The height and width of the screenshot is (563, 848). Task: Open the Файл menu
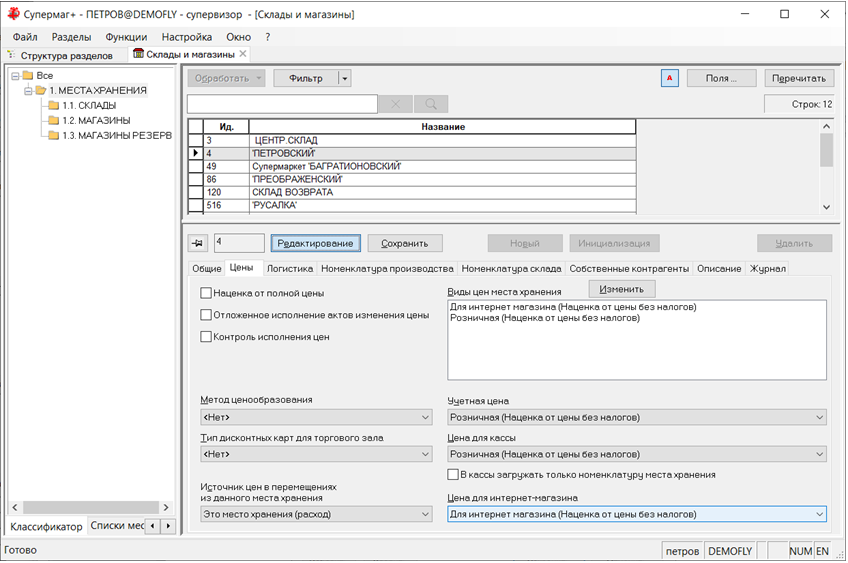click(x=25, y=37)
